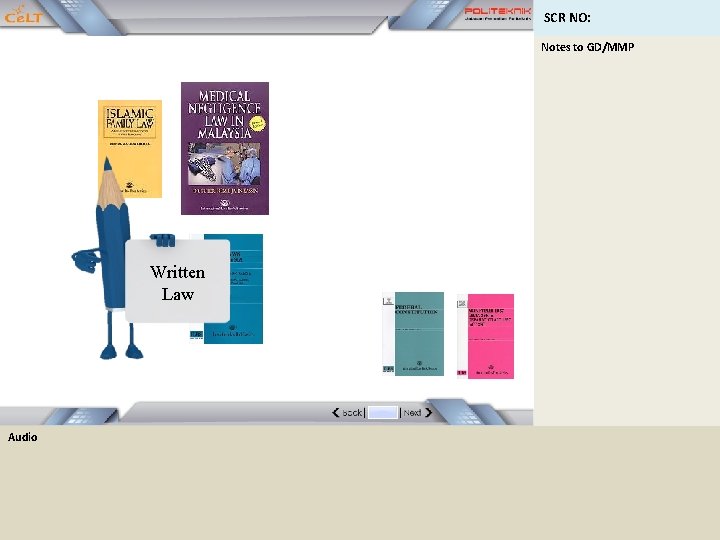
Task: Select the blue book behind the Written Law sign
Action: coord(246,289)
